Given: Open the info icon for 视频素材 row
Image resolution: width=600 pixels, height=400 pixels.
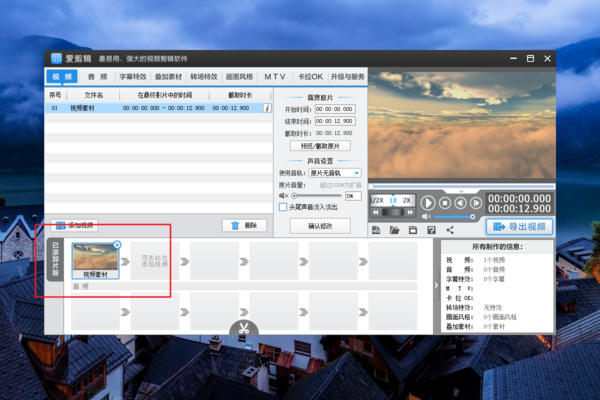Looking at the screenshot, I should coord(267,108).
